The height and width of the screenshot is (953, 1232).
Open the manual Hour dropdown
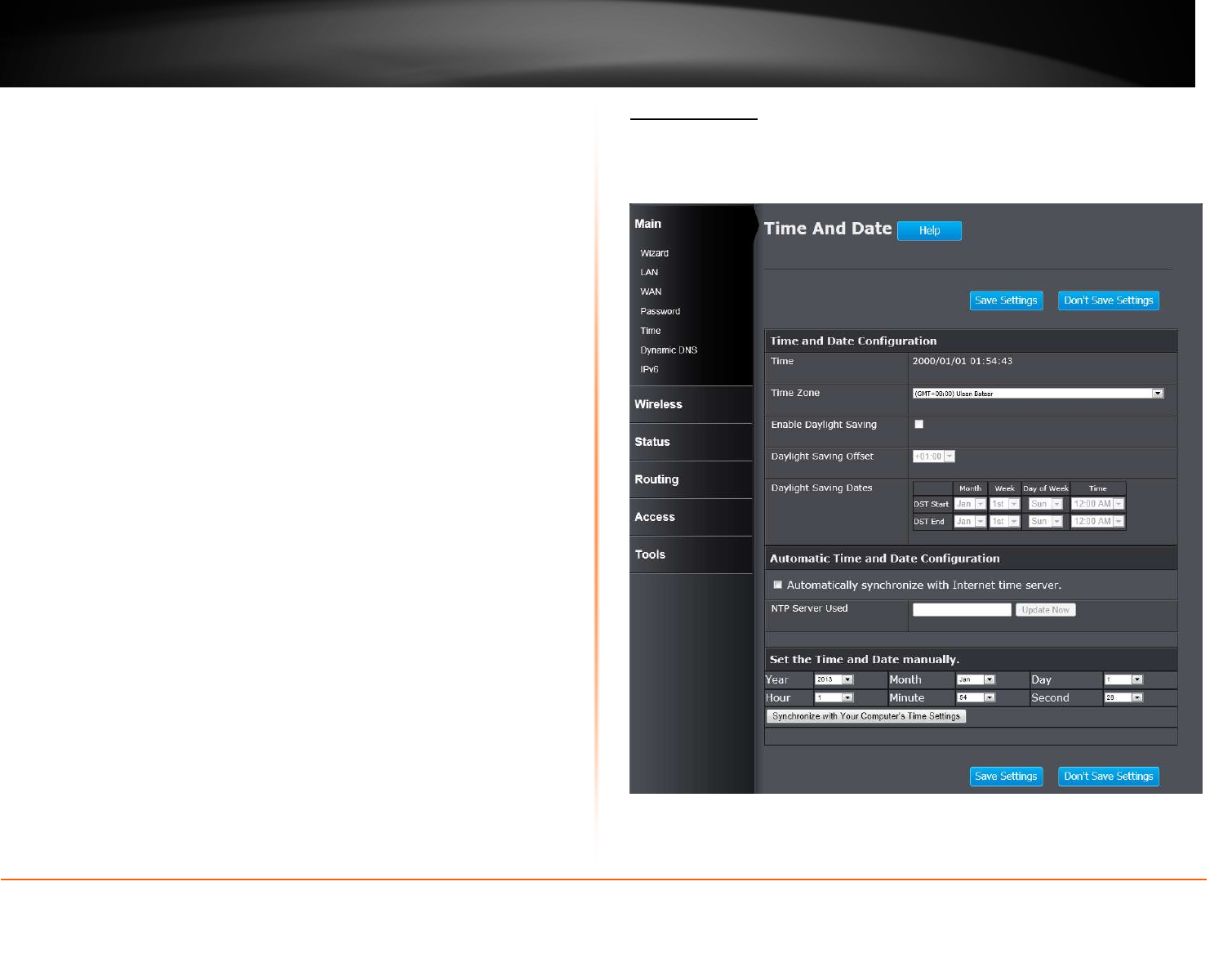834,697
